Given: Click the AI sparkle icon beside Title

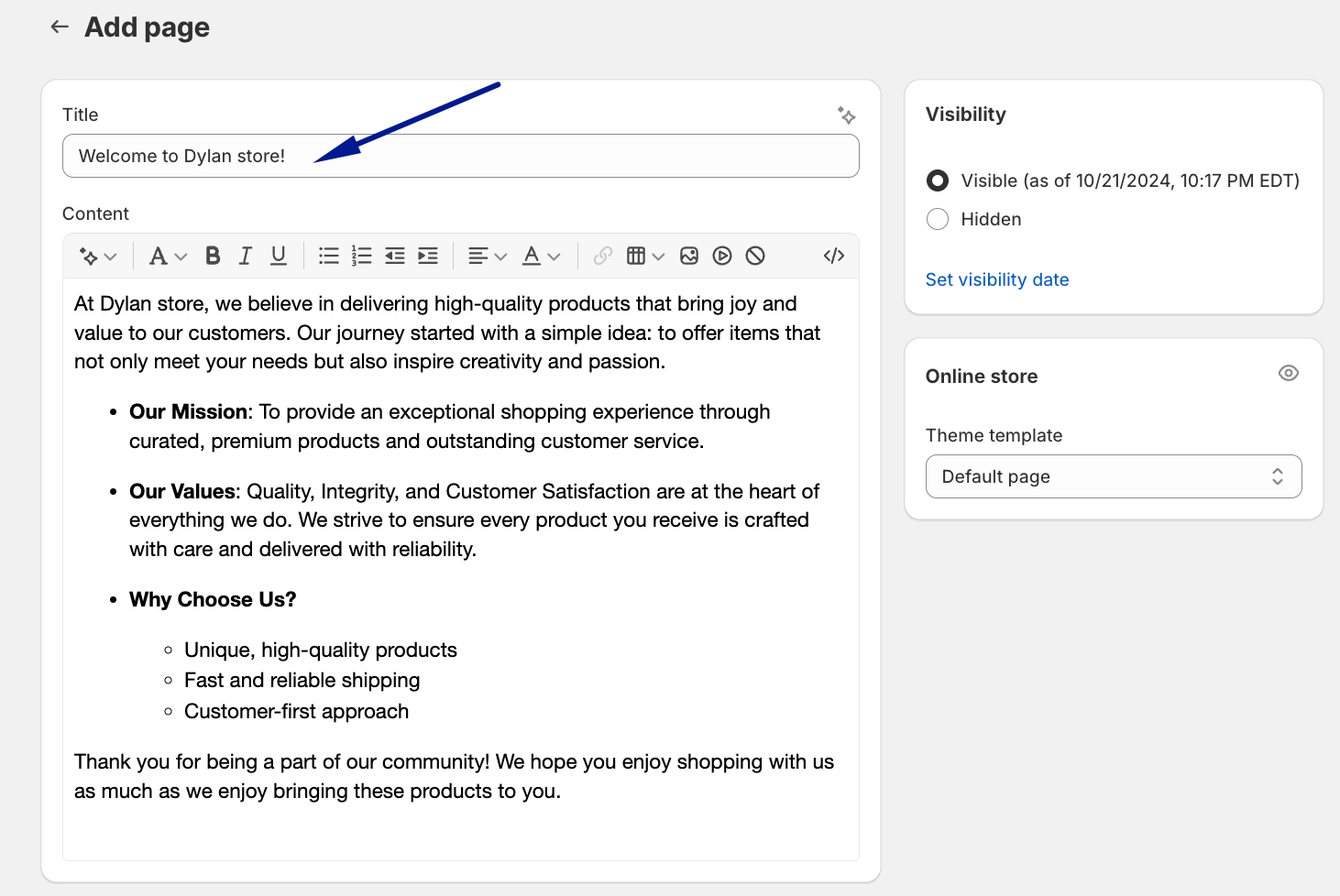Looking at the screenshot, I should [x=846, y=115].
